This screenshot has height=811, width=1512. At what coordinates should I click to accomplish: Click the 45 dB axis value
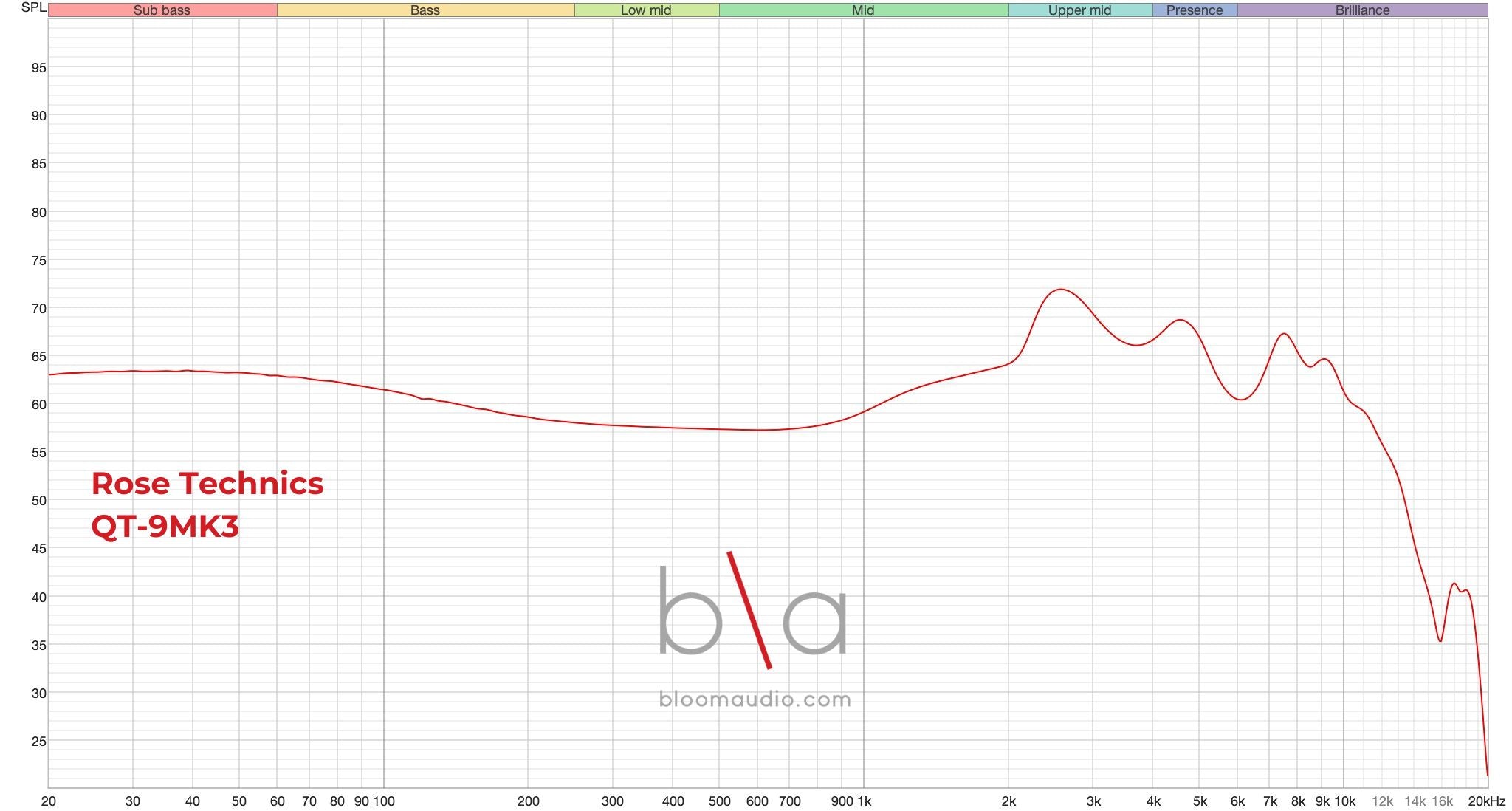coord(38,549)
